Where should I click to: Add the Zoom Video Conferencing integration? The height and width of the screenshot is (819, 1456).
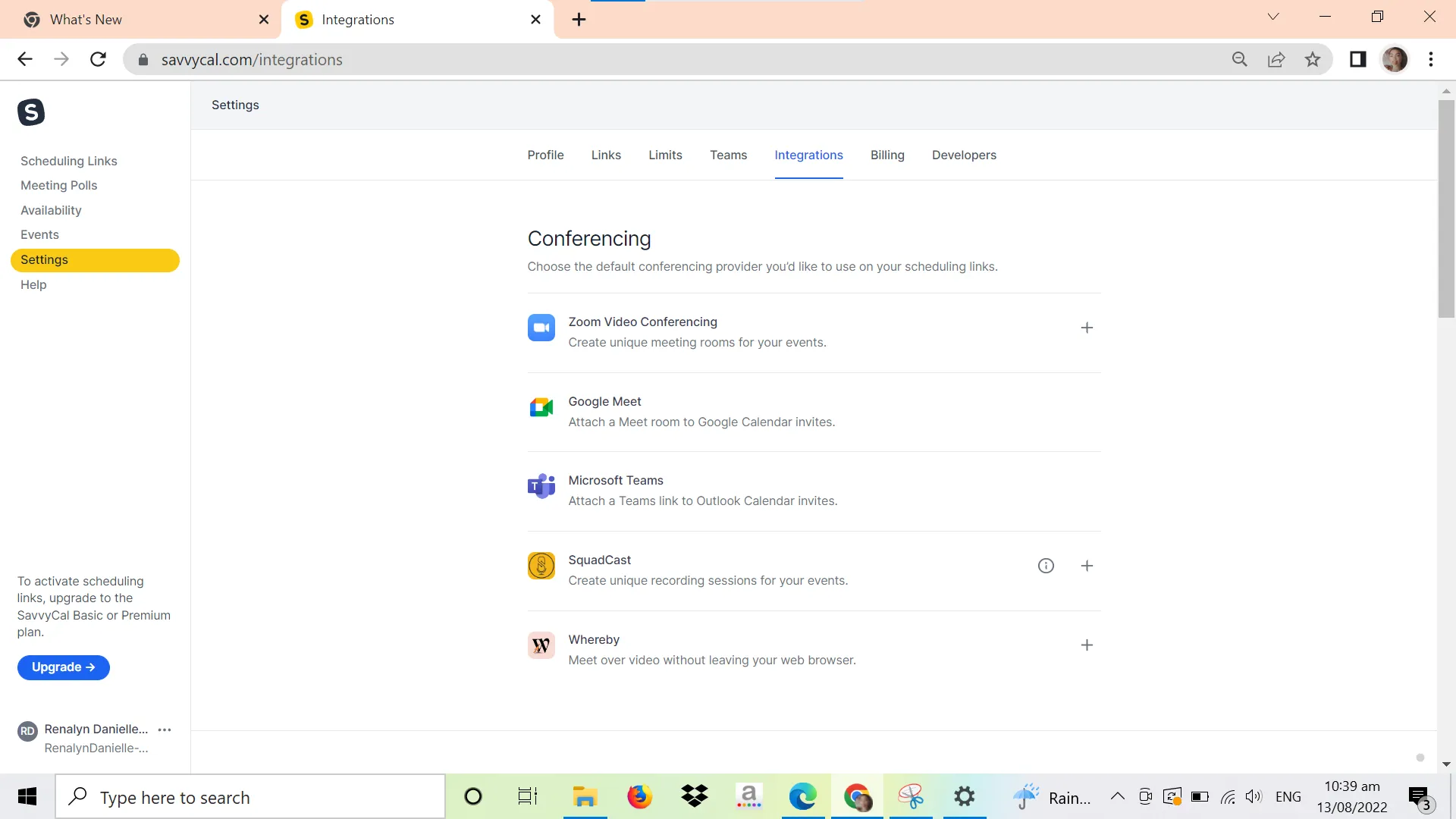pyautogui.click(x=1087, y=328)
